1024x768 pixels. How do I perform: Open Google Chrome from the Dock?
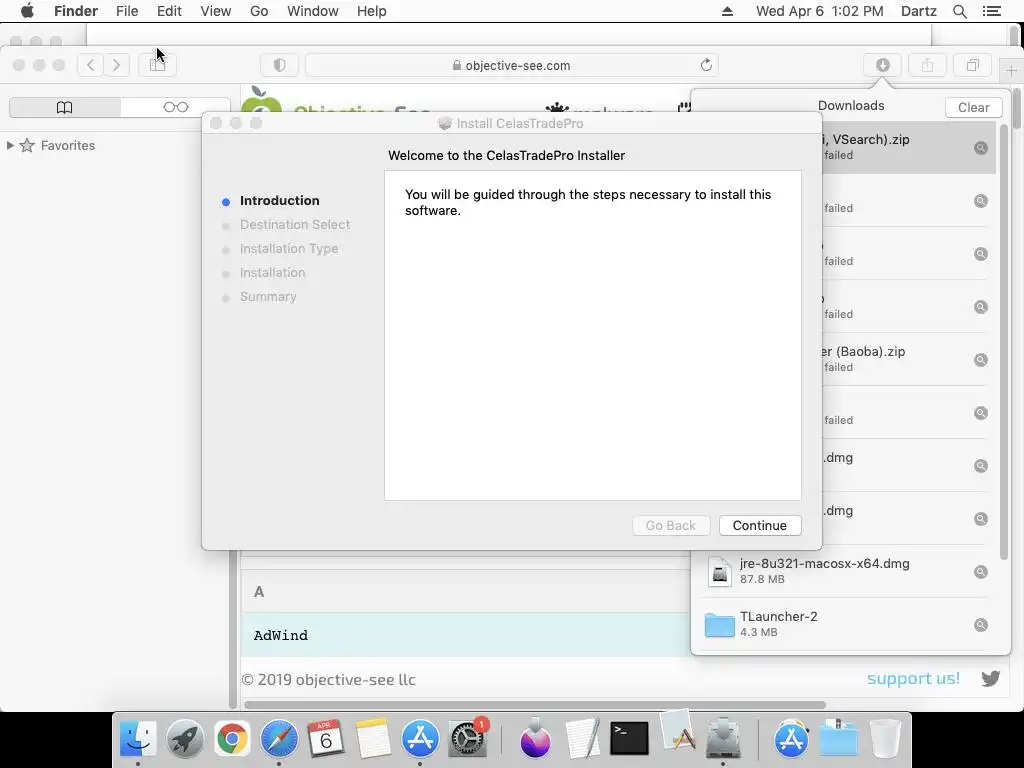232,739
